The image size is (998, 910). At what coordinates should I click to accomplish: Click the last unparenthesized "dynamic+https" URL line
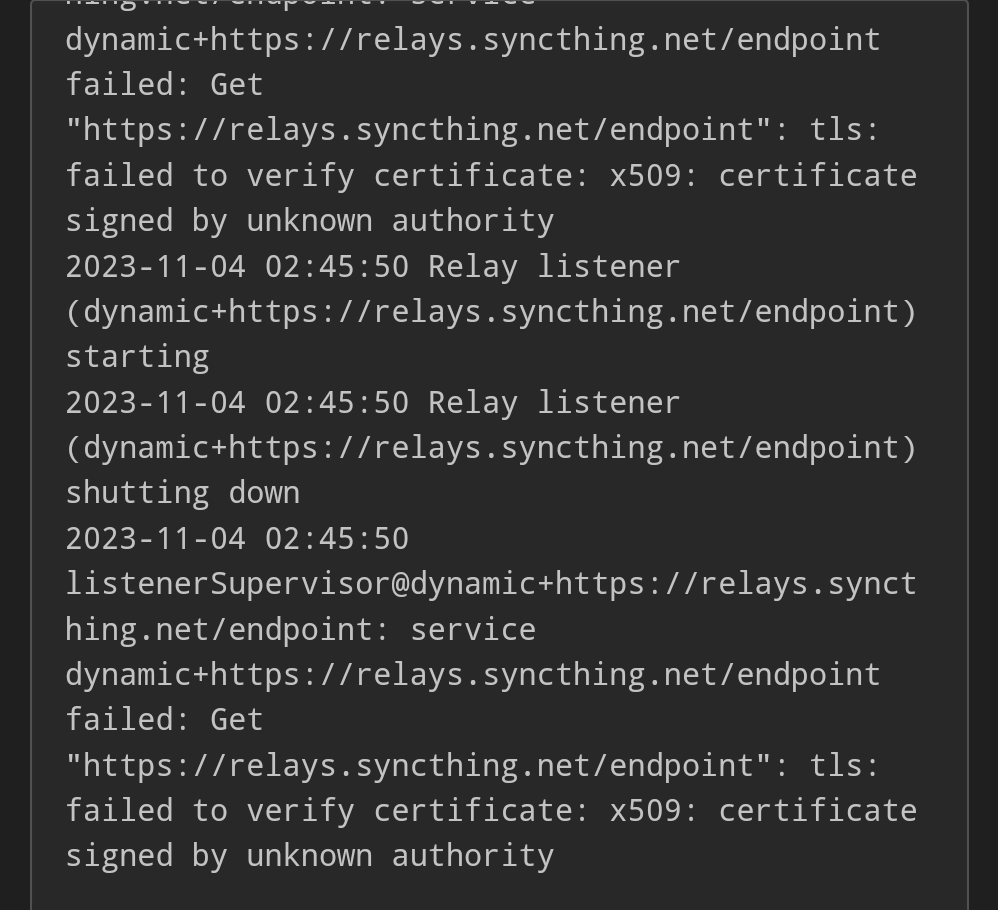tap(472, 675)
